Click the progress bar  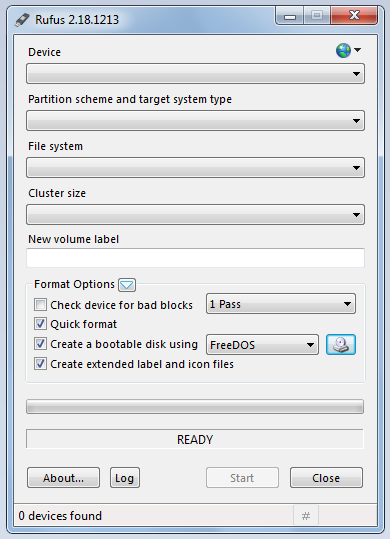(195, 406)
